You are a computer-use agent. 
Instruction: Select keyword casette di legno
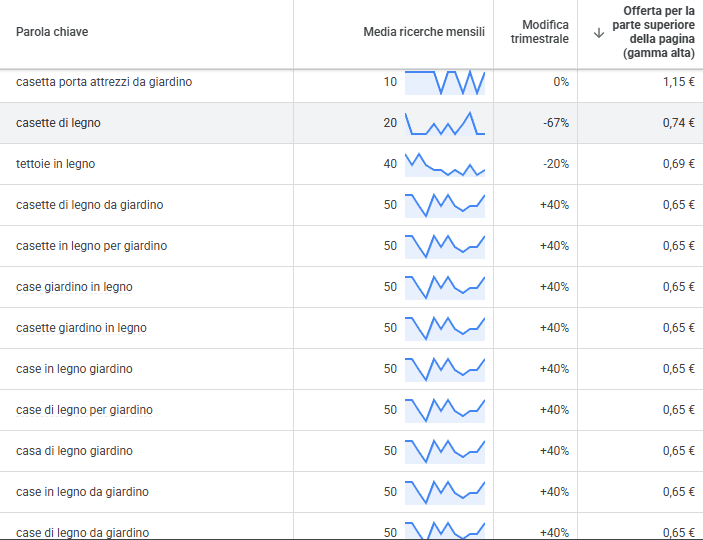[58, 123]
